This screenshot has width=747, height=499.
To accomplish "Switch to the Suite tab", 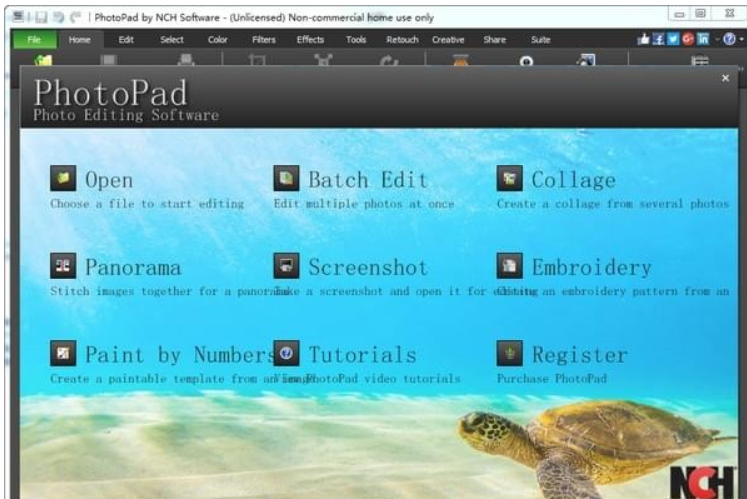I will (541, 40).
